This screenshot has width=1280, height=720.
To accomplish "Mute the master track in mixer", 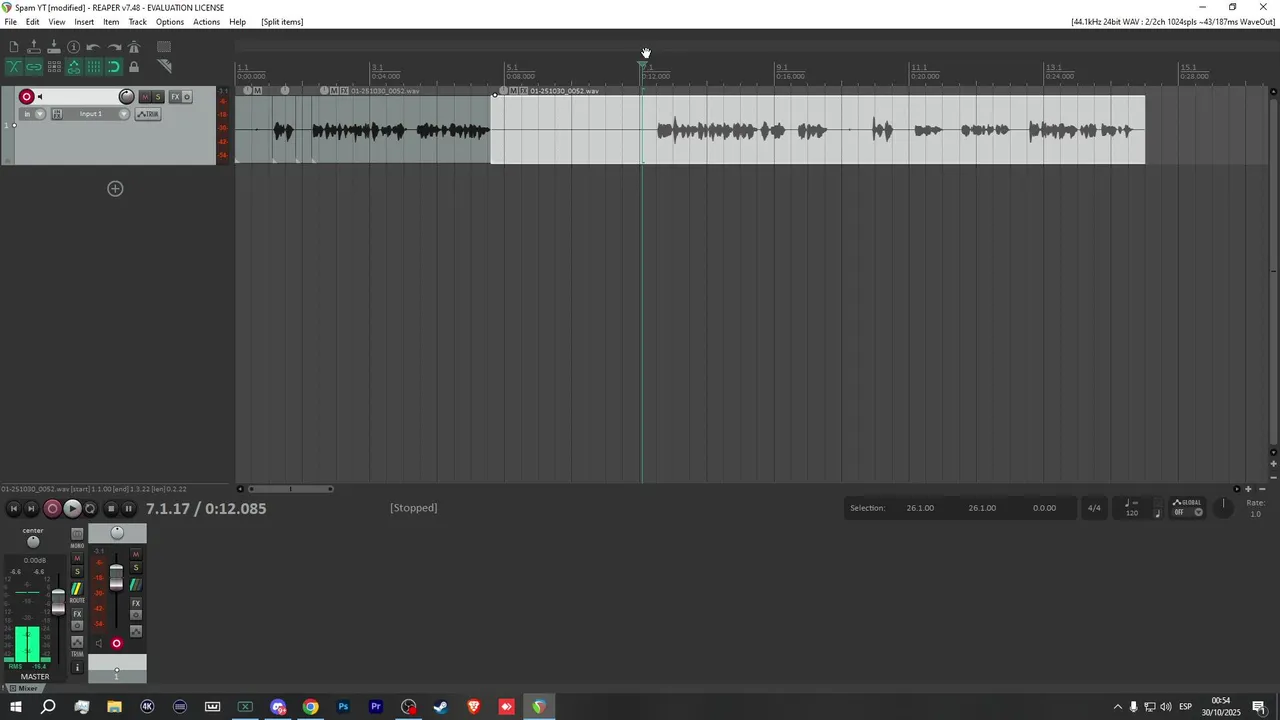I will tap(77, 558).
